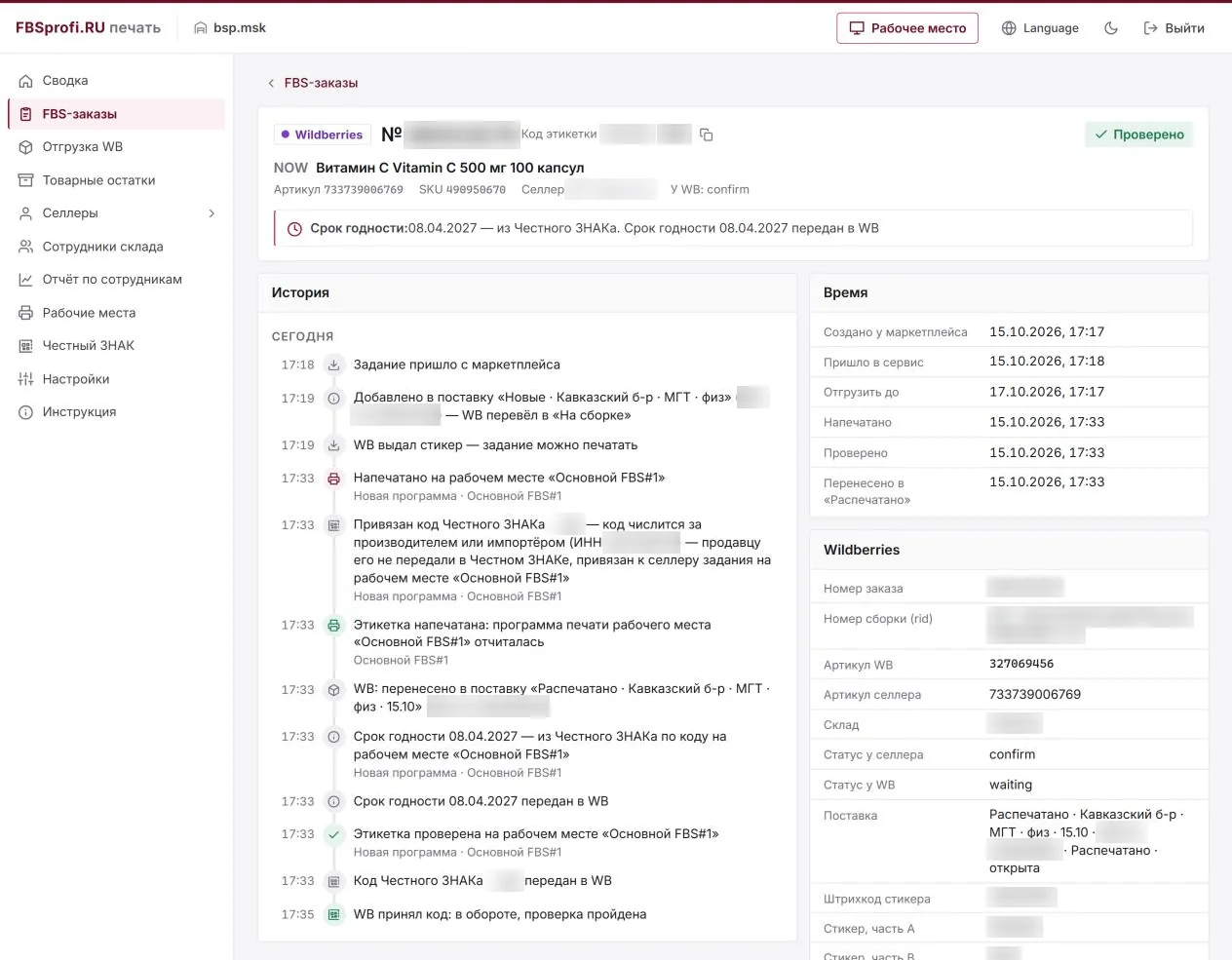
Task: Click the FBSprofi.RU печать logo
Action: tap(88, 27)
